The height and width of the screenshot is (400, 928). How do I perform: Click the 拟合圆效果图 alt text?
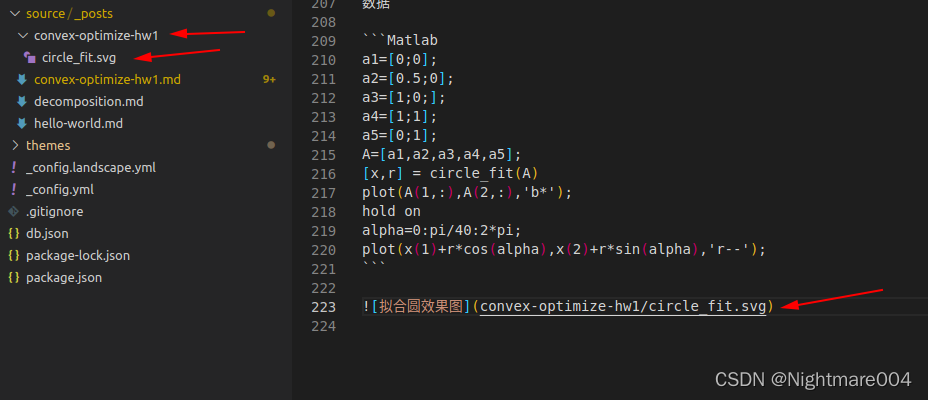(421, 307)
